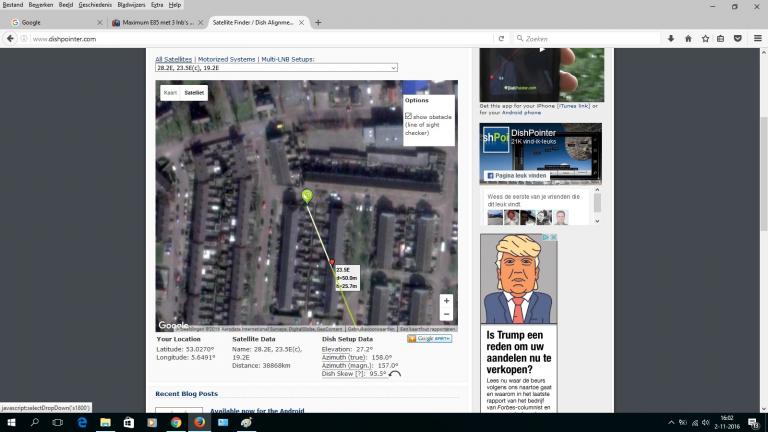Image resolution: width=768 pixels, height=432 pixels.
Task: Zoom in the map with plus button
Action: click(x=446, y=300)
